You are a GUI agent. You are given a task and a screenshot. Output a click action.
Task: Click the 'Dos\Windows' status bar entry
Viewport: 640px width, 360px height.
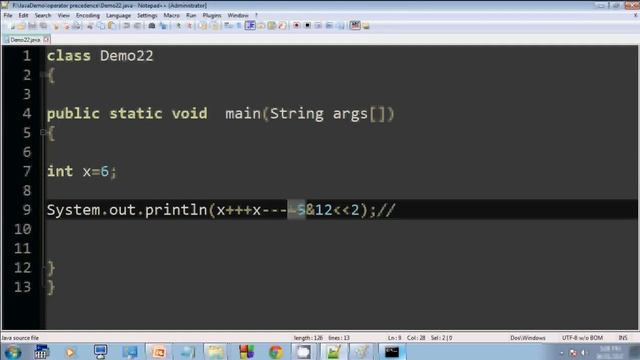pyautogui.click(x=528, y=338)
